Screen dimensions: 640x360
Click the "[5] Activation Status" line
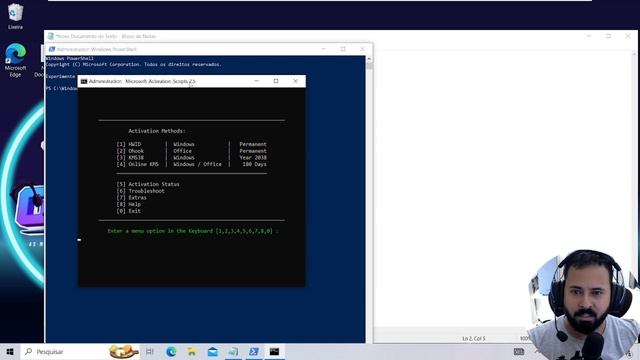coord(148,184)
